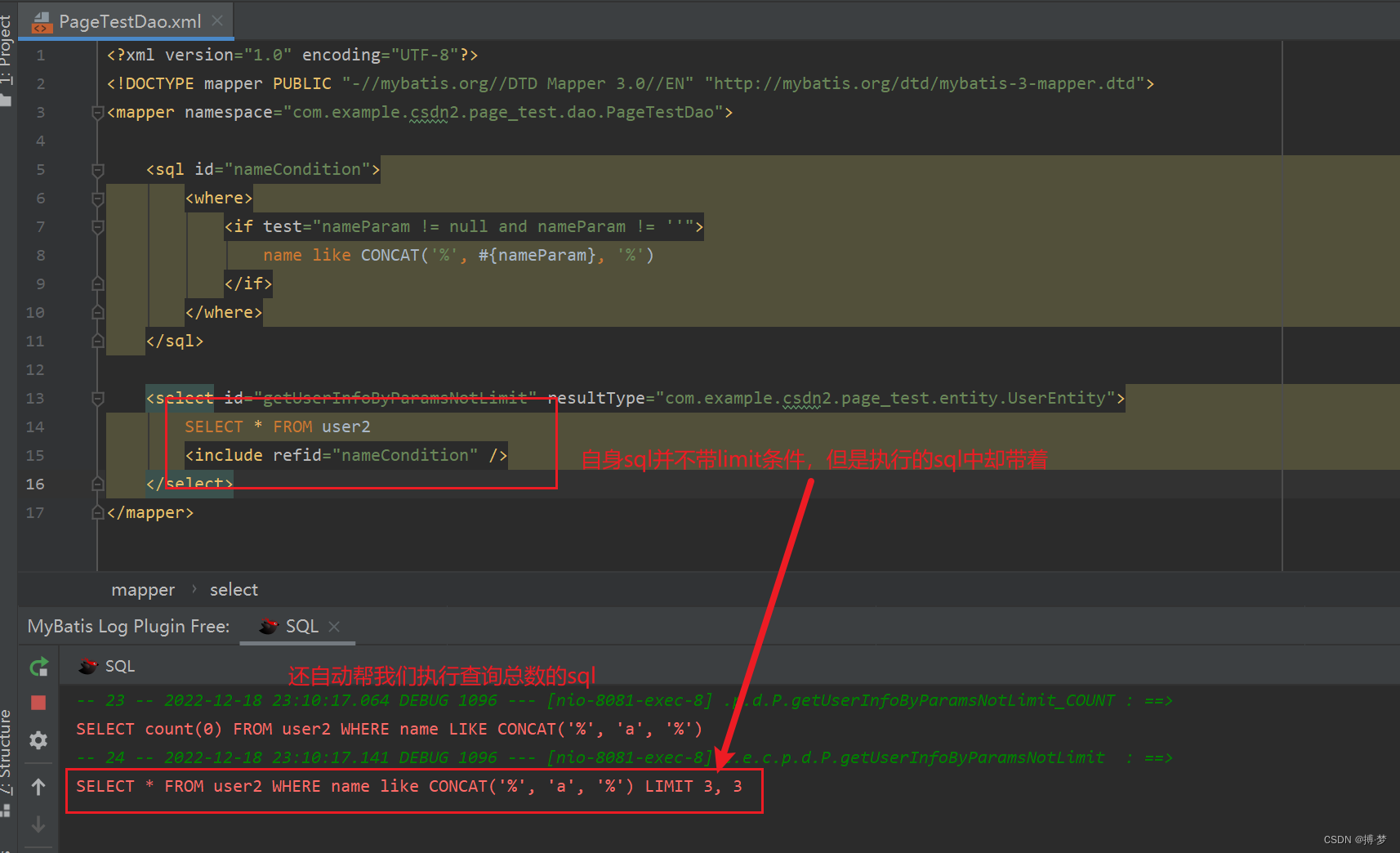Click the SELECT count(0) FROM user2 log line
The image size is (1400, 853).
pos(390,729)
